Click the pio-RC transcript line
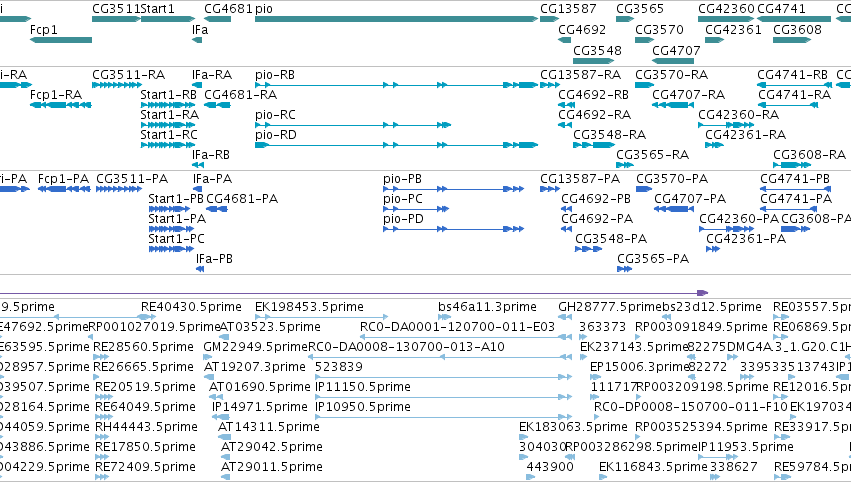 (353, 125)
